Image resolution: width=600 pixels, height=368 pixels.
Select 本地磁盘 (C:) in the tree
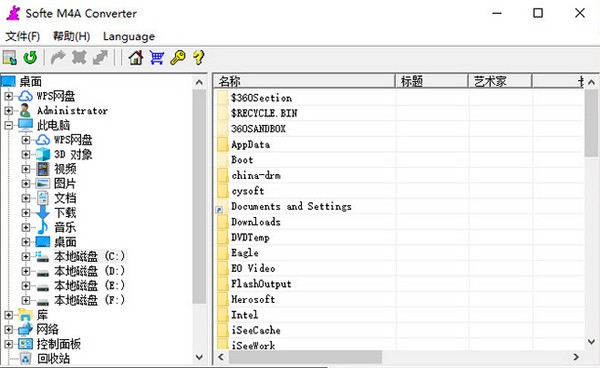90,256
